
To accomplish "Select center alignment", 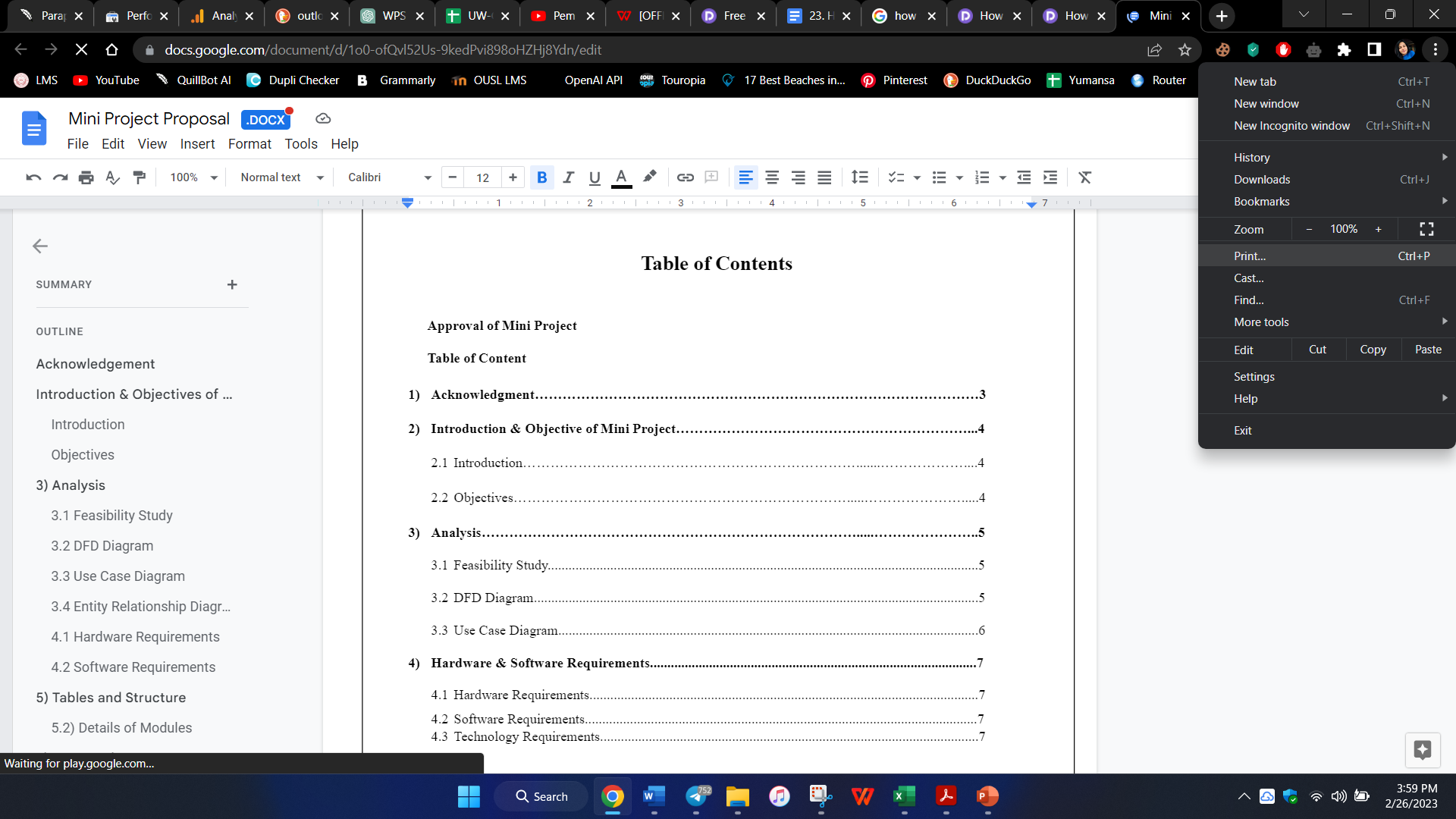I will point(772,177).
